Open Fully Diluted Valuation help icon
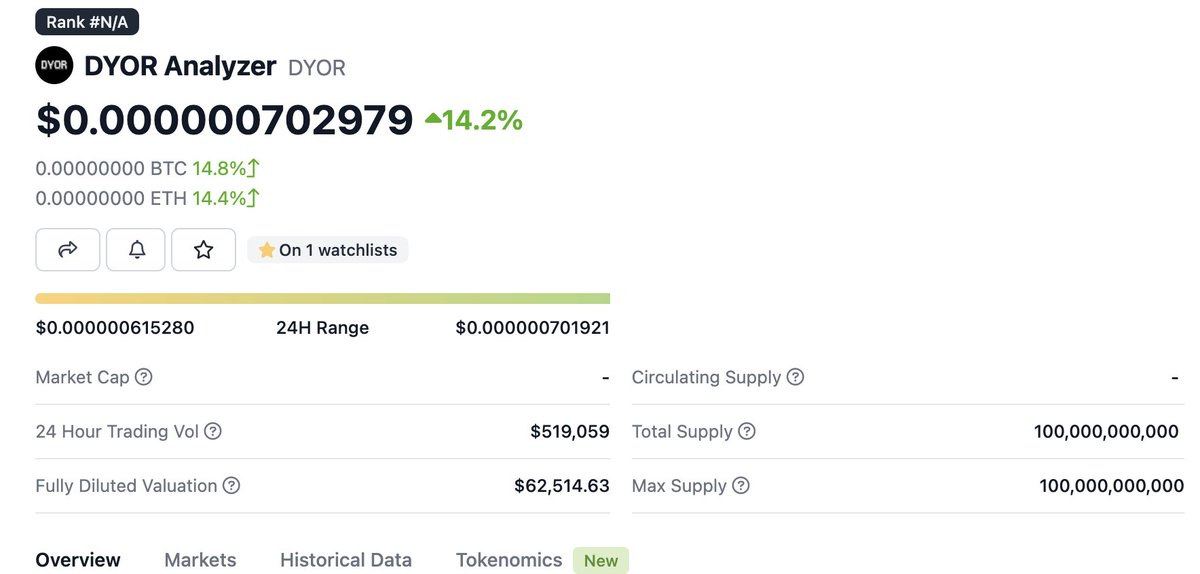Image resolution: width=1200 pixels, height=574 pixels. [x=231, y=485]
